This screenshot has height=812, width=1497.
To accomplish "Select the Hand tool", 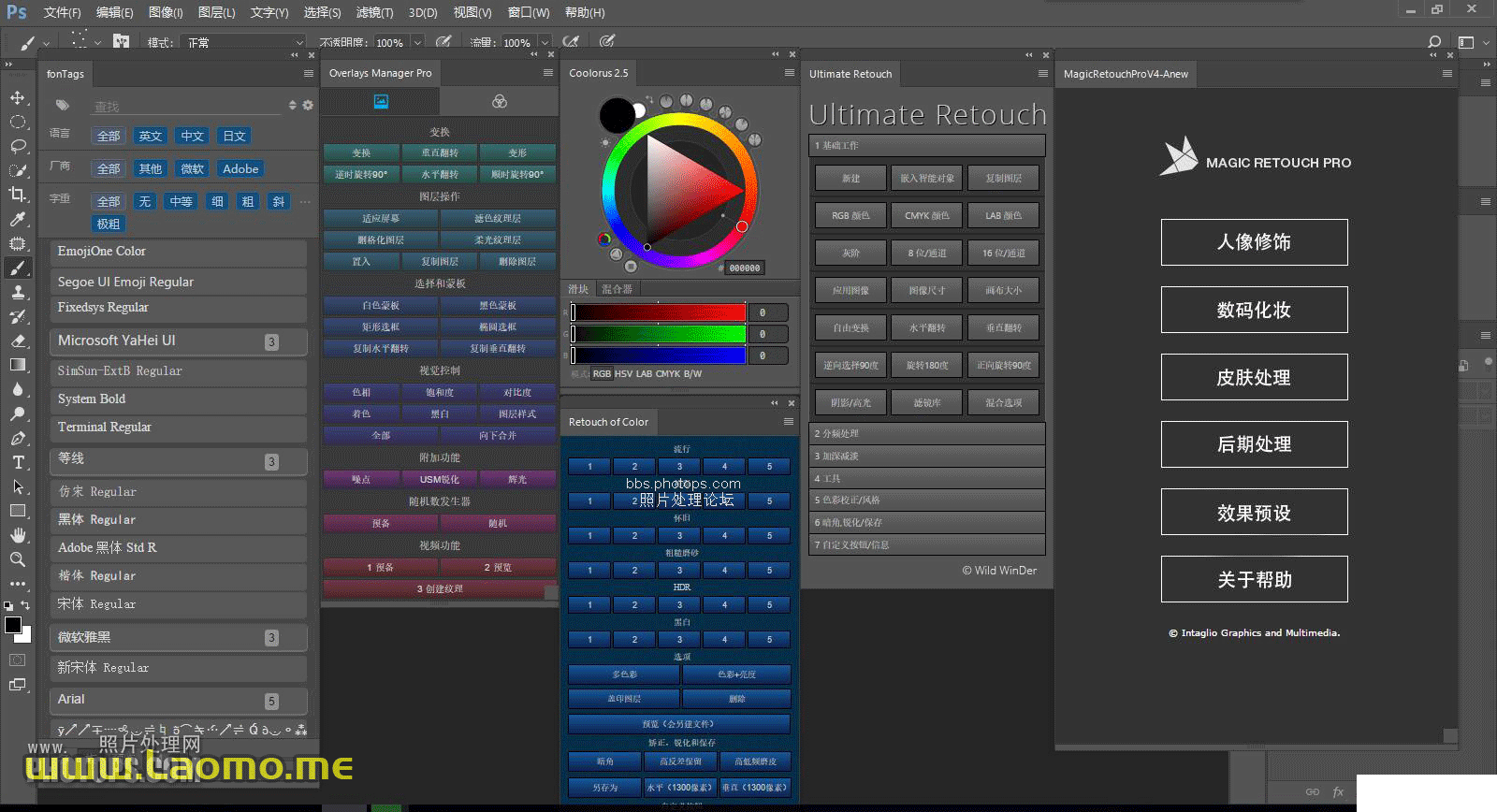I will coord(17,535).
